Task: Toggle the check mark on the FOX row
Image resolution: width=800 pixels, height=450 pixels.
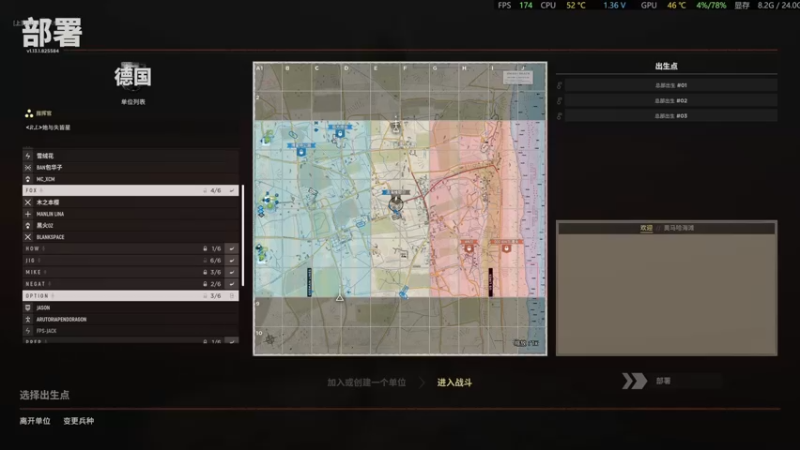Action: pyautogui.click(x=232, y=190)
